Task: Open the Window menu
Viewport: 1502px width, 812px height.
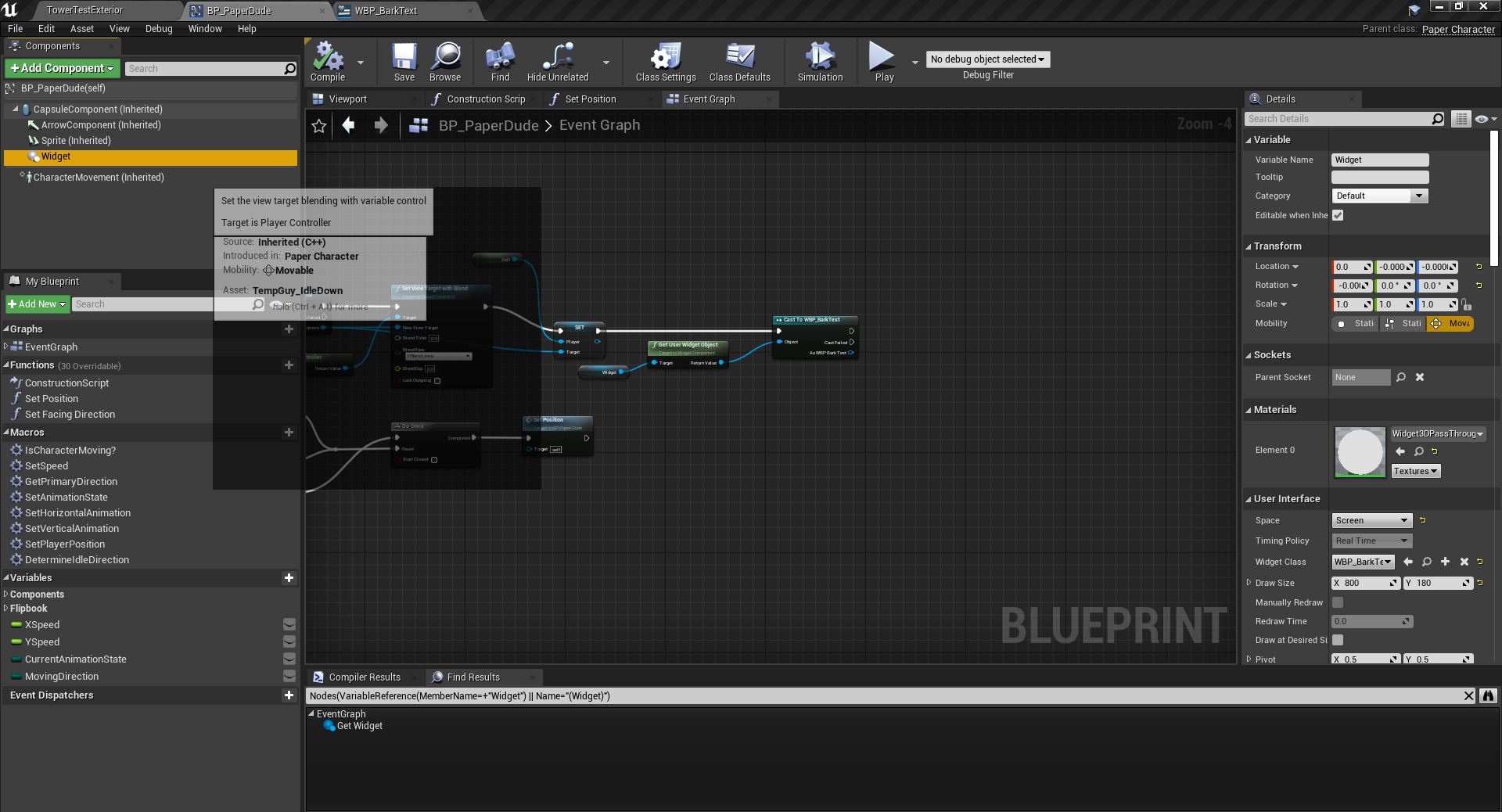Action: (x=205, y=29)
